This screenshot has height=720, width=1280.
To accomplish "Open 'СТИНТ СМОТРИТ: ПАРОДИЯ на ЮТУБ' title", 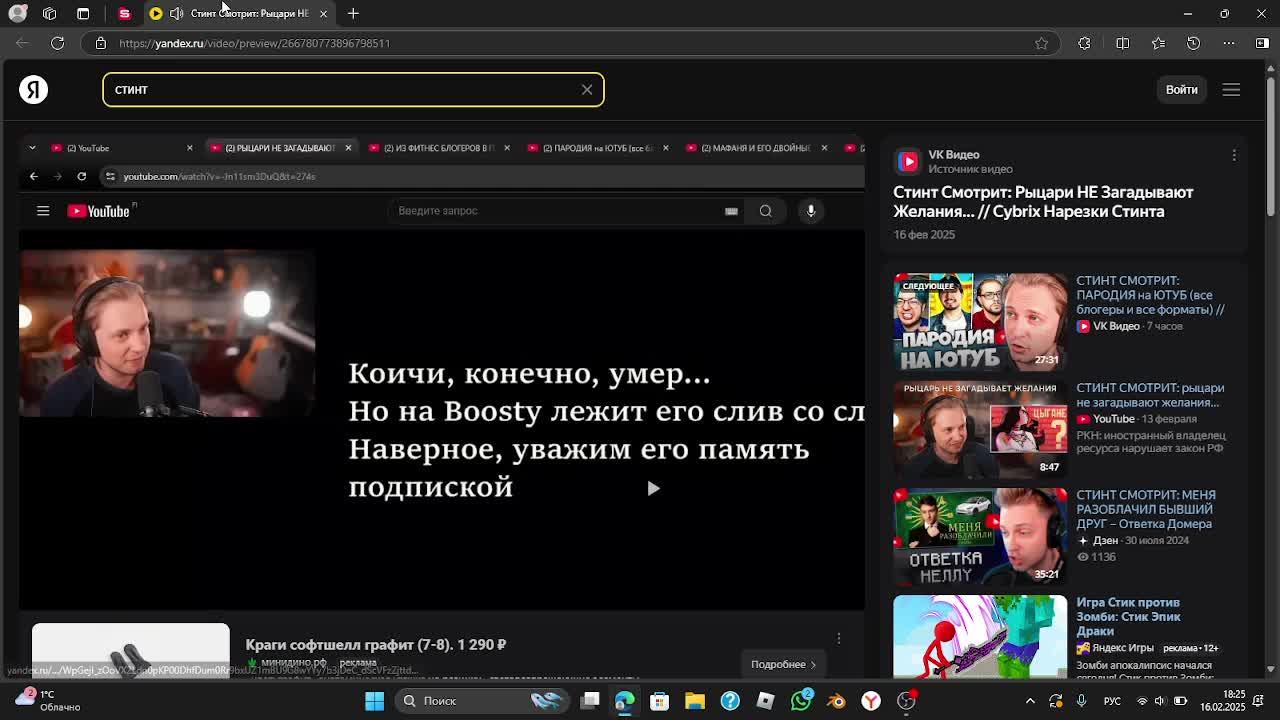I will (1150, 295).
